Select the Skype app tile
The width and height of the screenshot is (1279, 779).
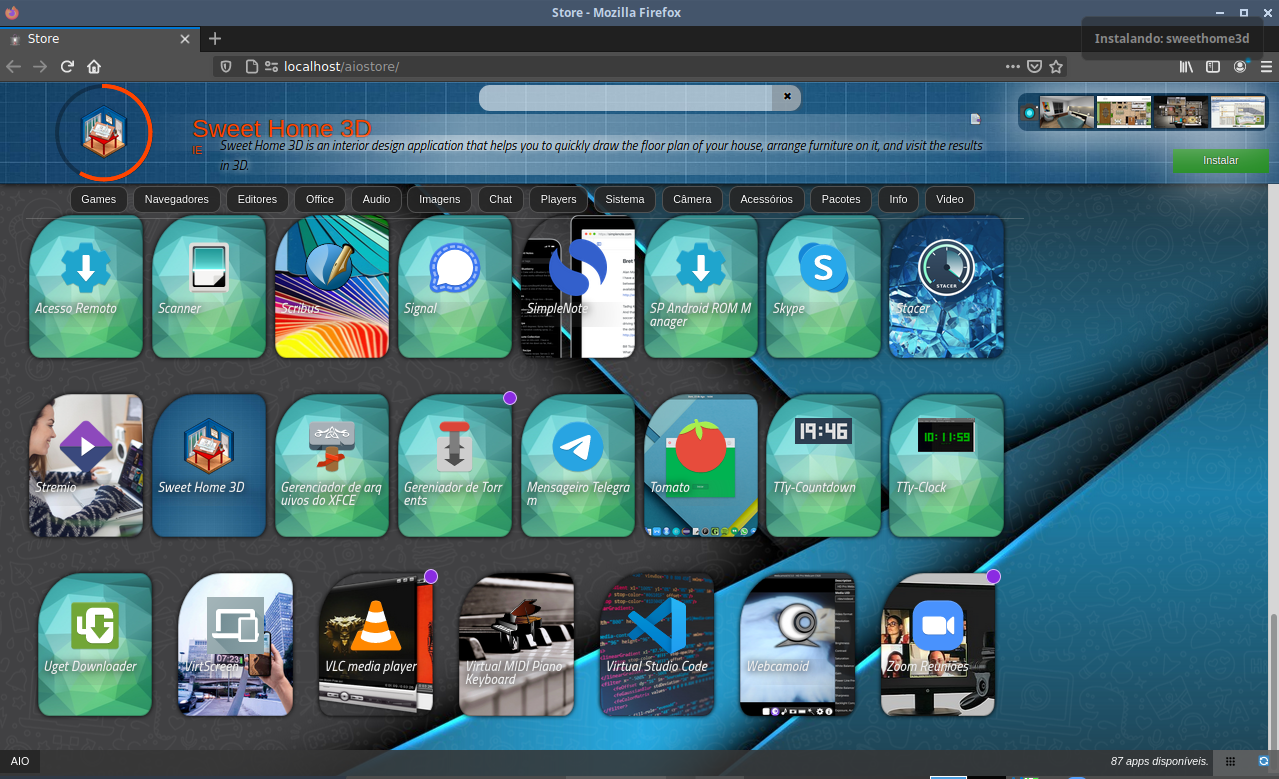pos(824,286)
